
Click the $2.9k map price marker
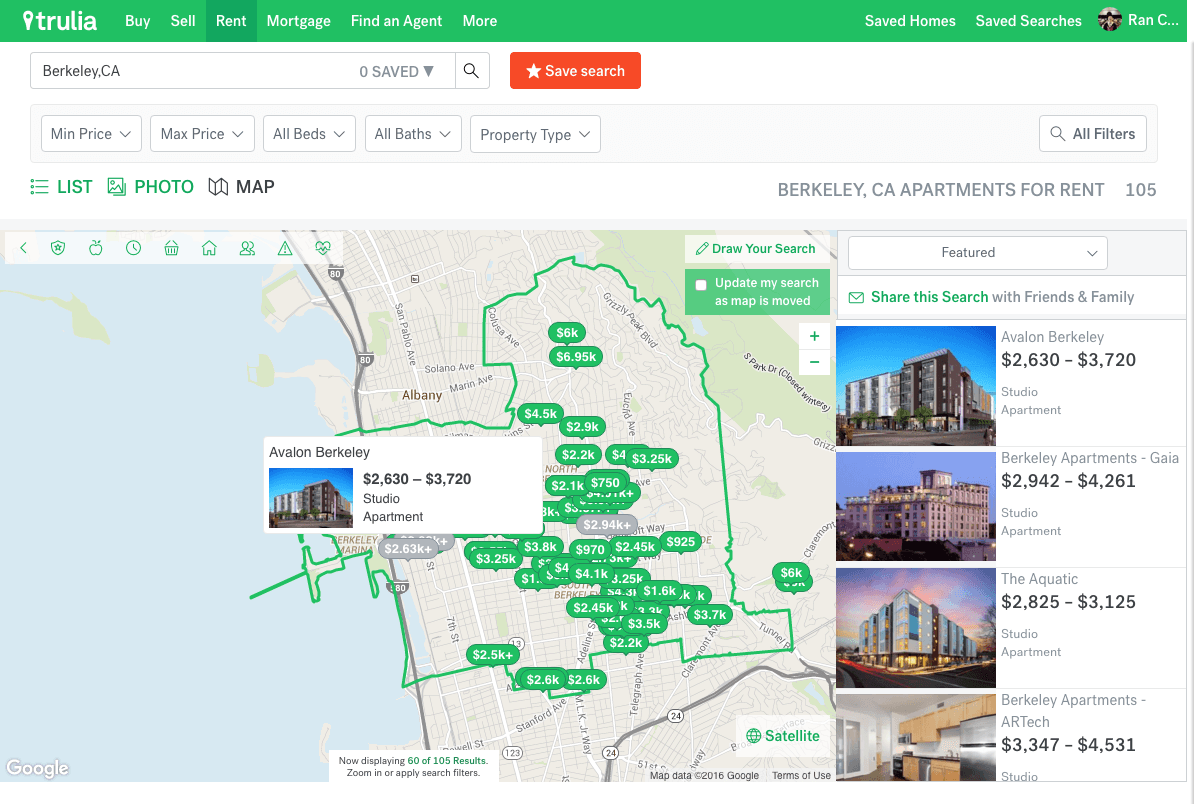583,426
